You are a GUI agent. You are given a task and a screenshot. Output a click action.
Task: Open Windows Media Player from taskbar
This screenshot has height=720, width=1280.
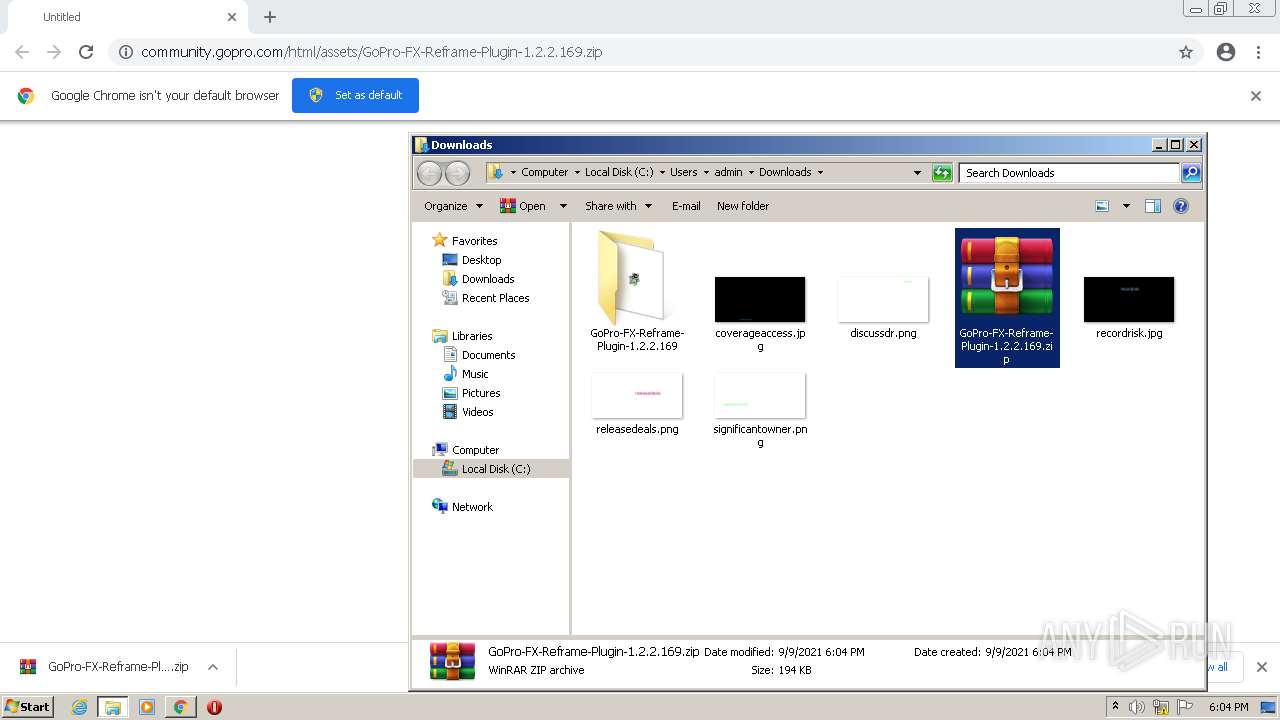147,707
